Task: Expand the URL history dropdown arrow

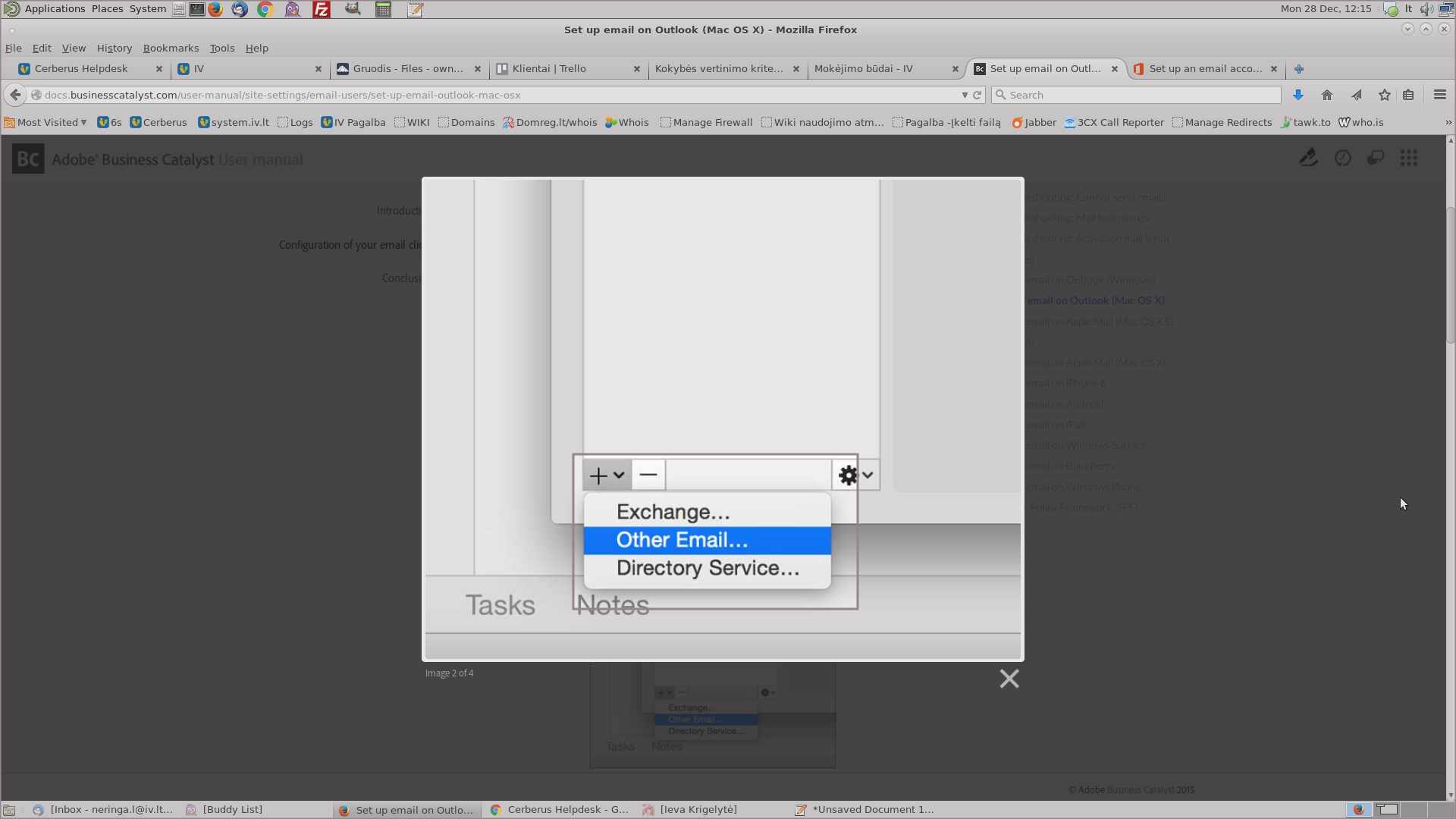Action: click(965, 95)
